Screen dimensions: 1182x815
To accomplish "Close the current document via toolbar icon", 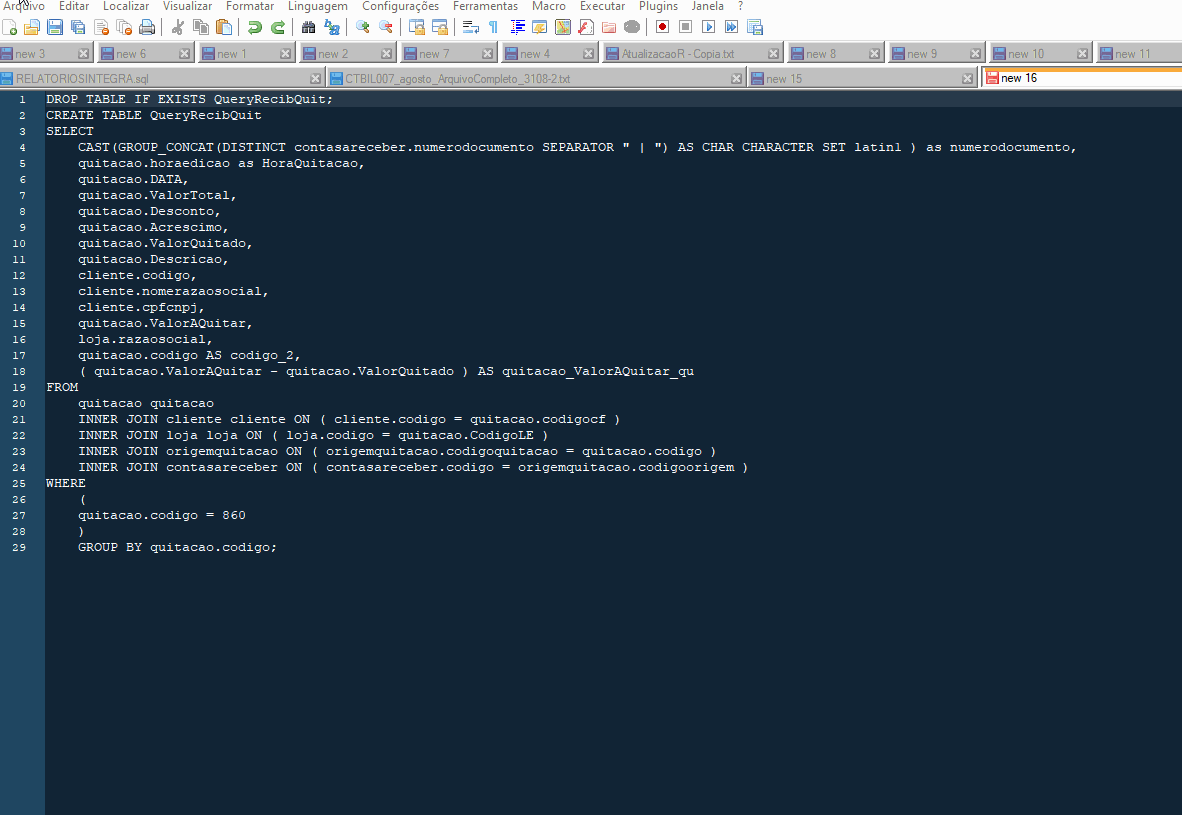I will click(x=101, y=28).
